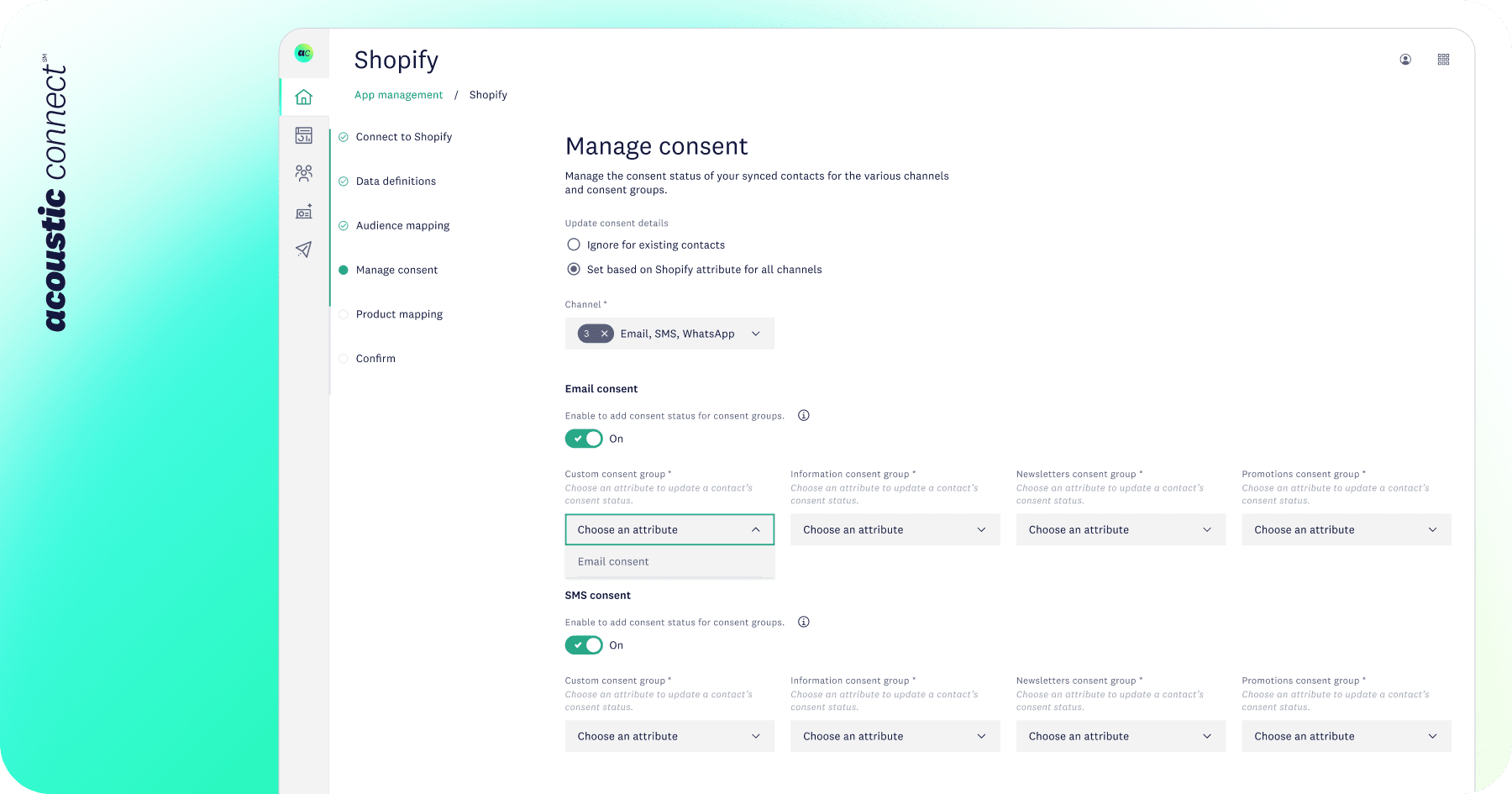1512x794 pixels.
Task: Open the dashboard chart icon in sidebar
Action: coord(304,135)
